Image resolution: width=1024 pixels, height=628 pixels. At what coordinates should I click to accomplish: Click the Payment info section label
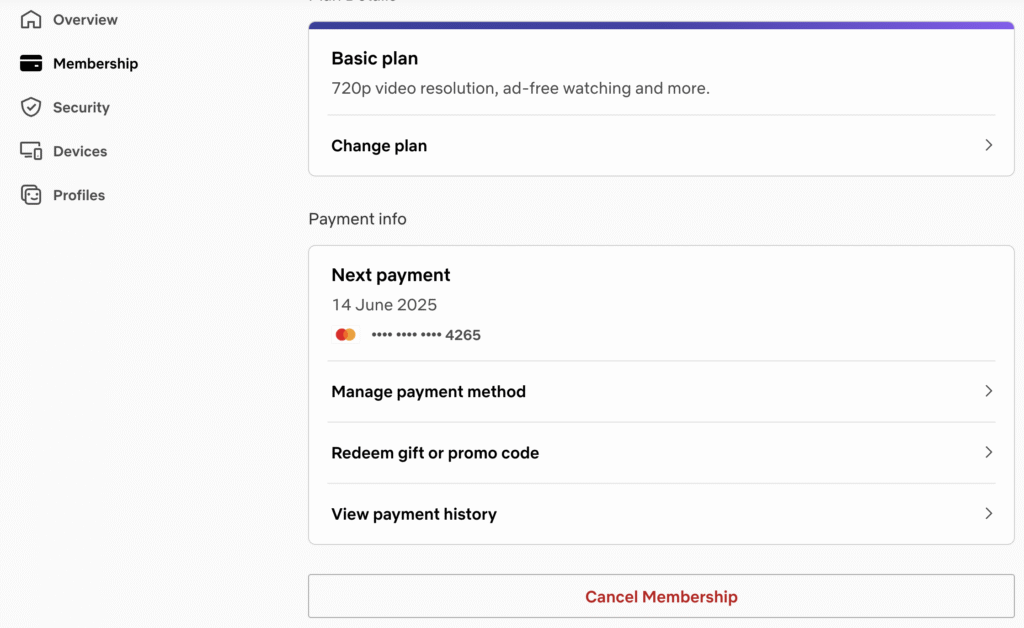(x=357, y=219)
